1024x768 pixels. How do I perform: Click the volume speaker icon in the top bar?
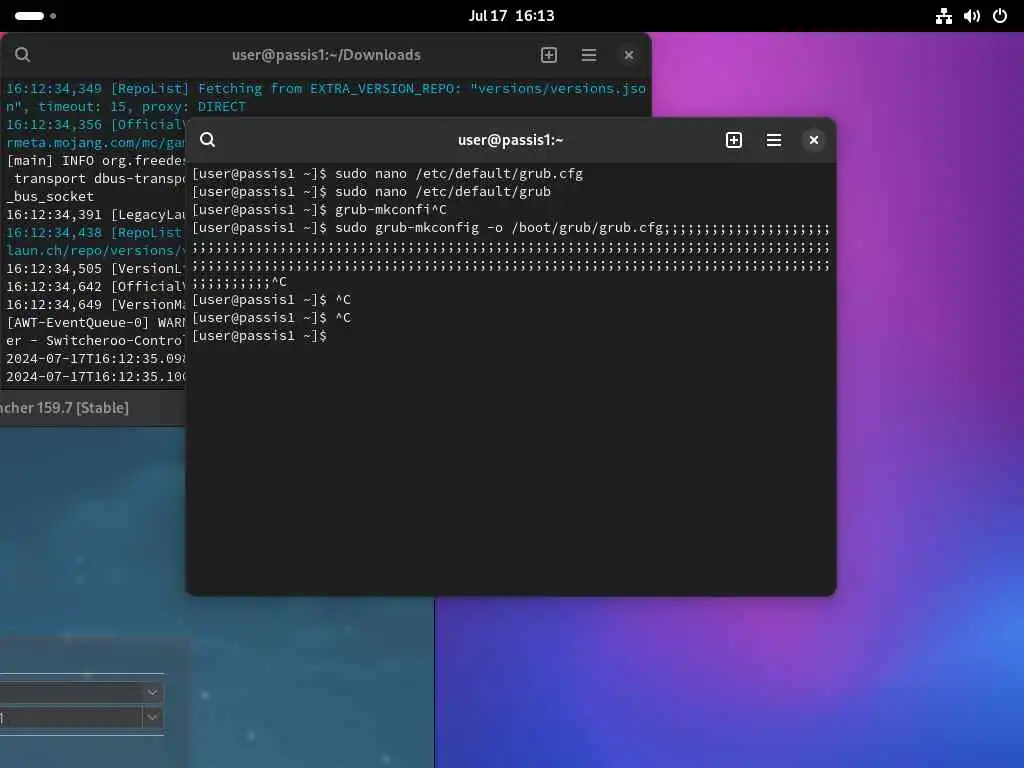[x=972, y=16]
